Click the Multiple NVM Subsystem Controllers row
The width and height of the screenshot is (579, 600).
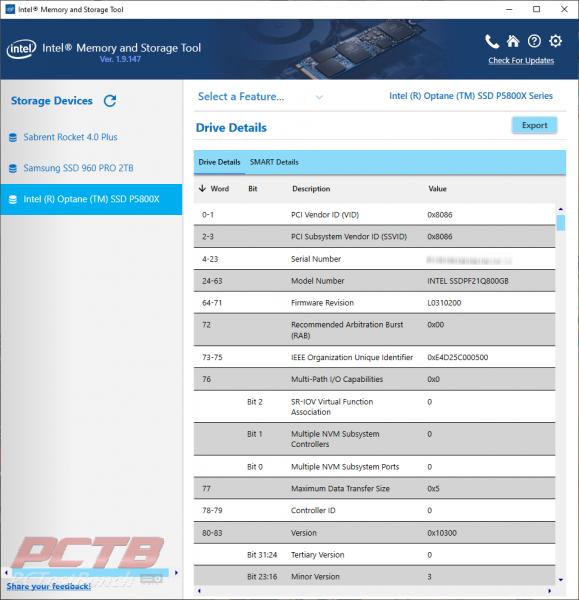click(374, 439)
